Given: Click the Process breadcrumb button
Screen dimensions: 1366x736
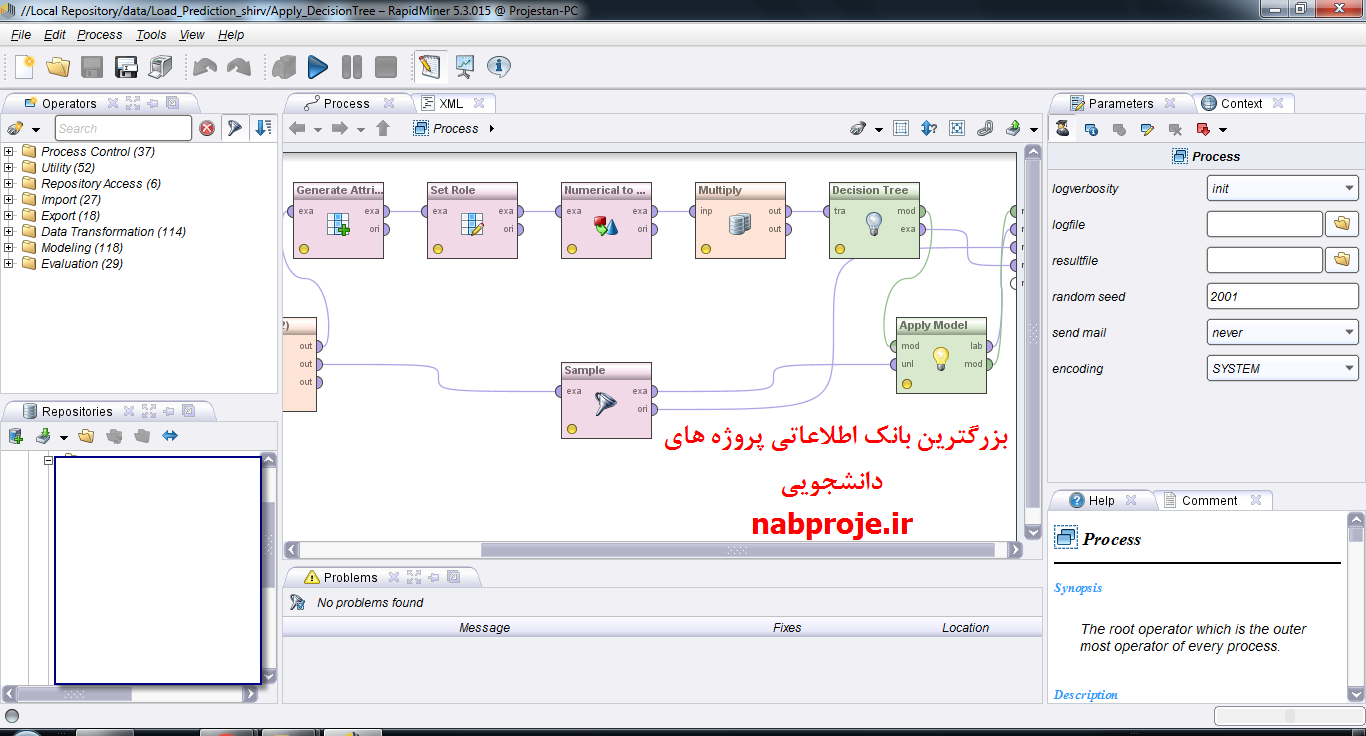Looking at the screenshot, I should tap(447, 128).
